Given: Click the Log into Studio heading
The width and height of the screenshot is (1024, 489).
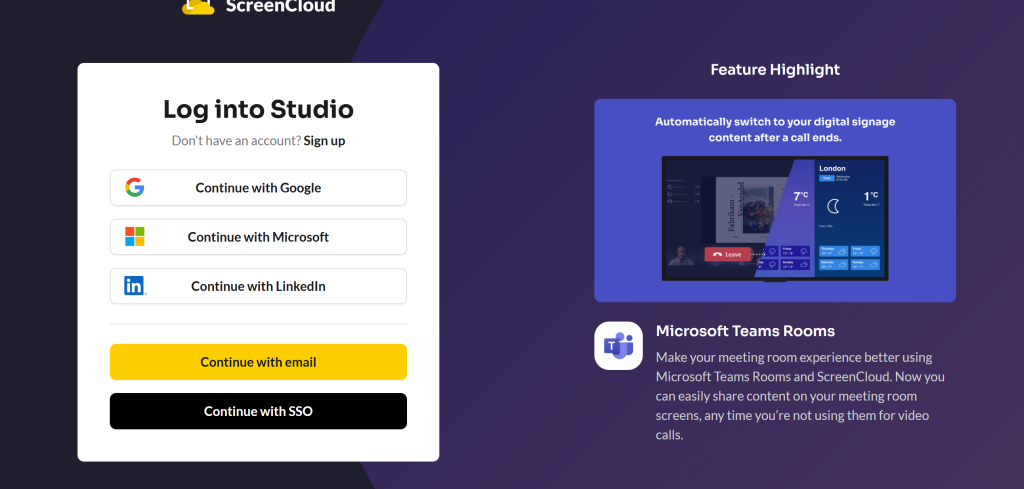Looking at the screenshot, I should click(x=258, y=109).
